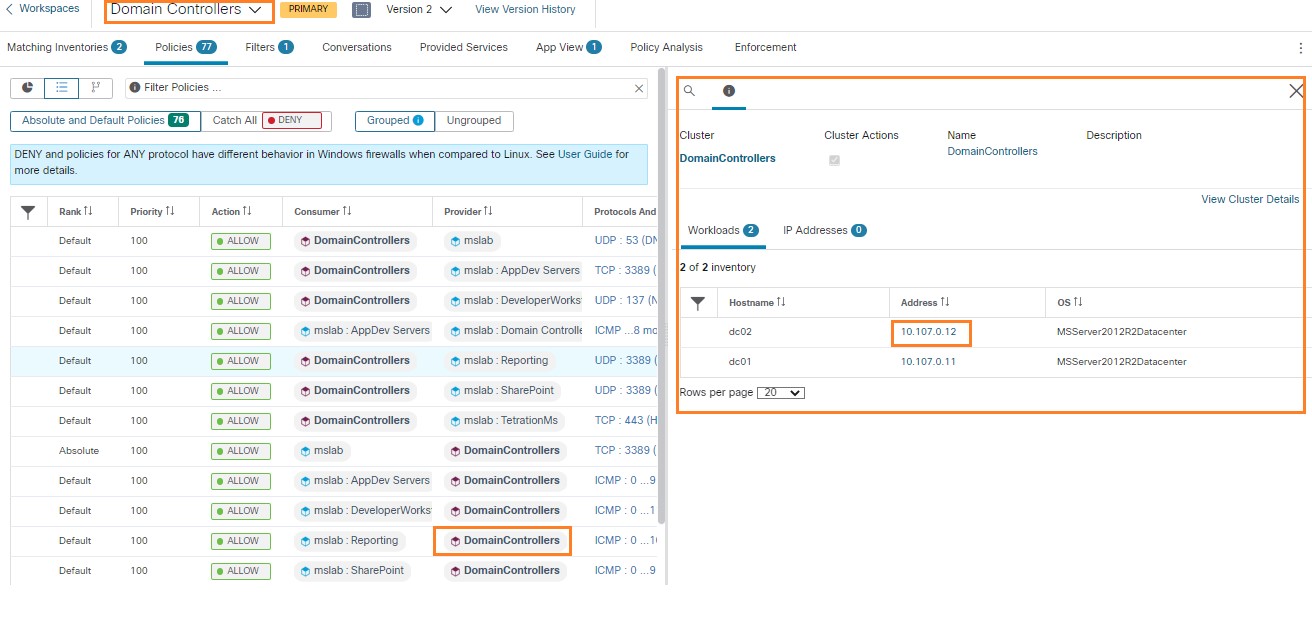Open the Rows per page dropdown
Screen dimensions: 1312x623
point(781,393)
